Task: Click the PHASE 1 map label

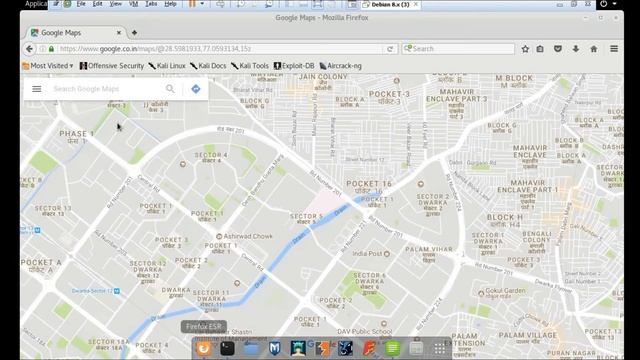Action: [x=77, y=133]
